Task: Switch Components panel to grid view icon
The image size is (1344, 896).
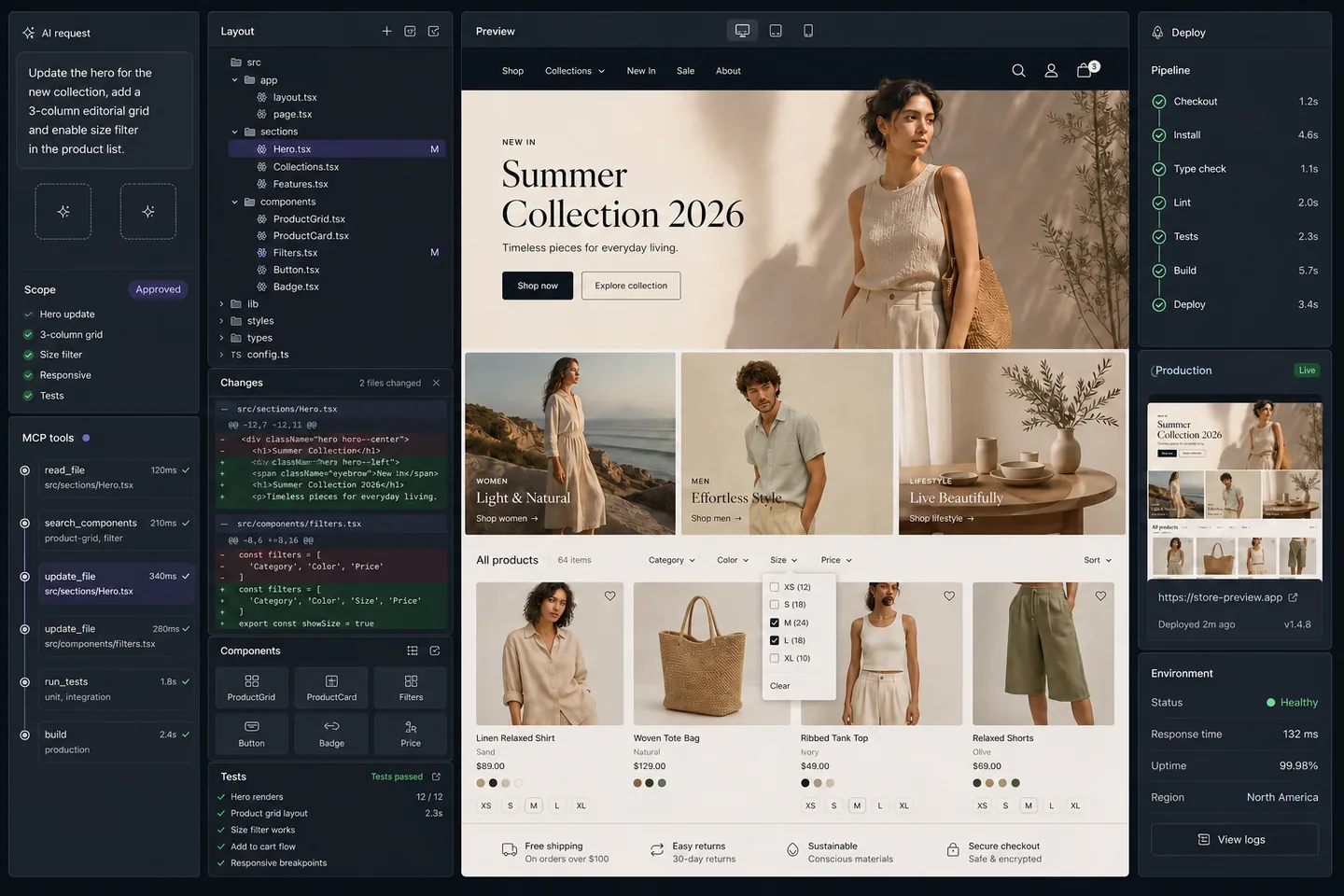Action: pos(413,651)
